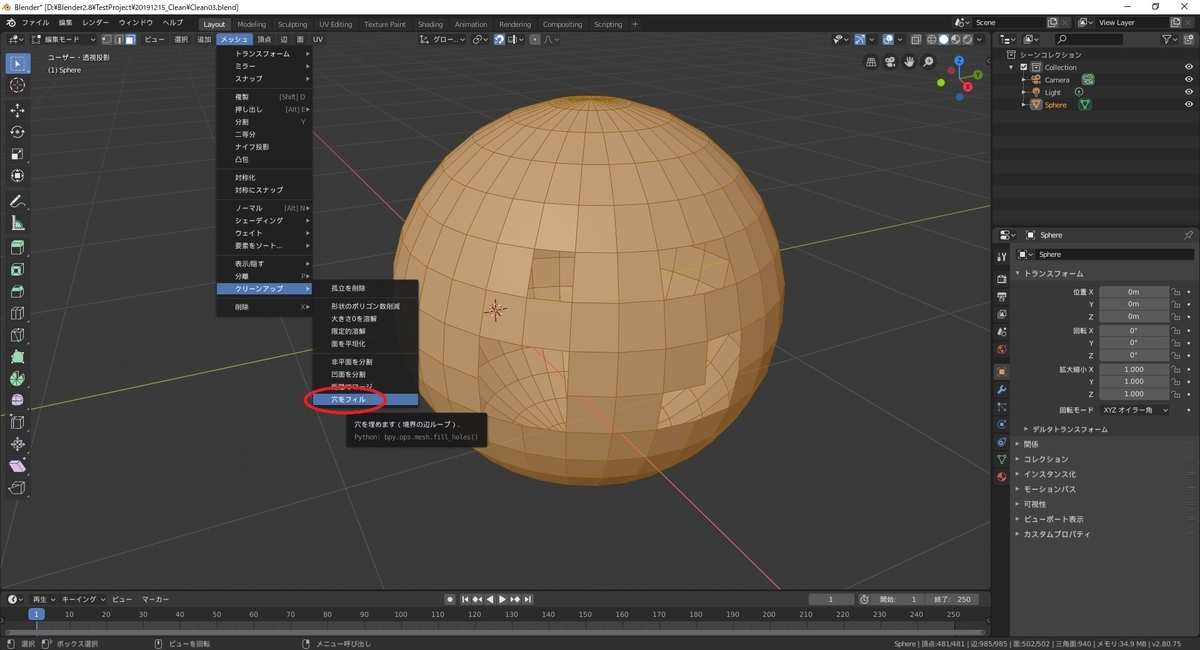Switch to the Sculpting workspace tab
This screenshot has height=650, width=1200.
coord(292,24)
